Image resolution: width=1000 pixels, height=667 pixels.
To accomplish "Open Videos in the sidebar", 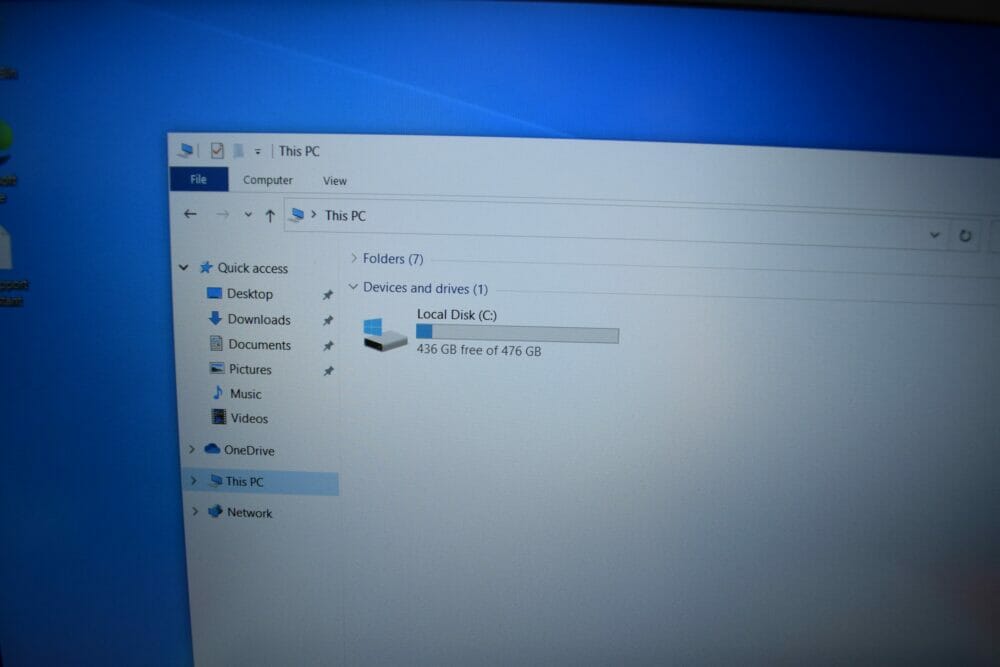I will (249, 419).
